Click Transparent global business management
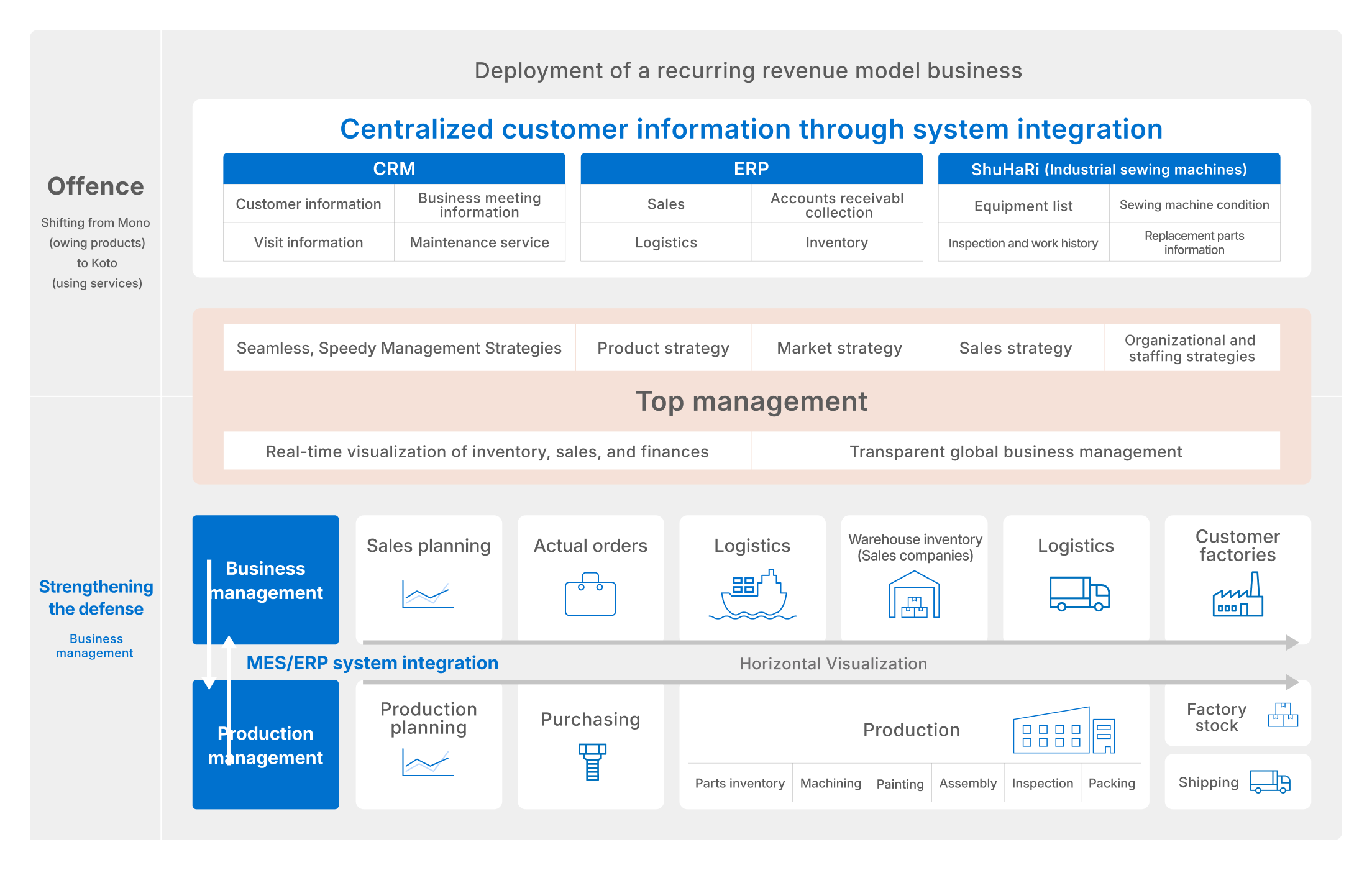Viewport: 1372px width, 870px height. pyautogui.click(x=1016, y=451)
